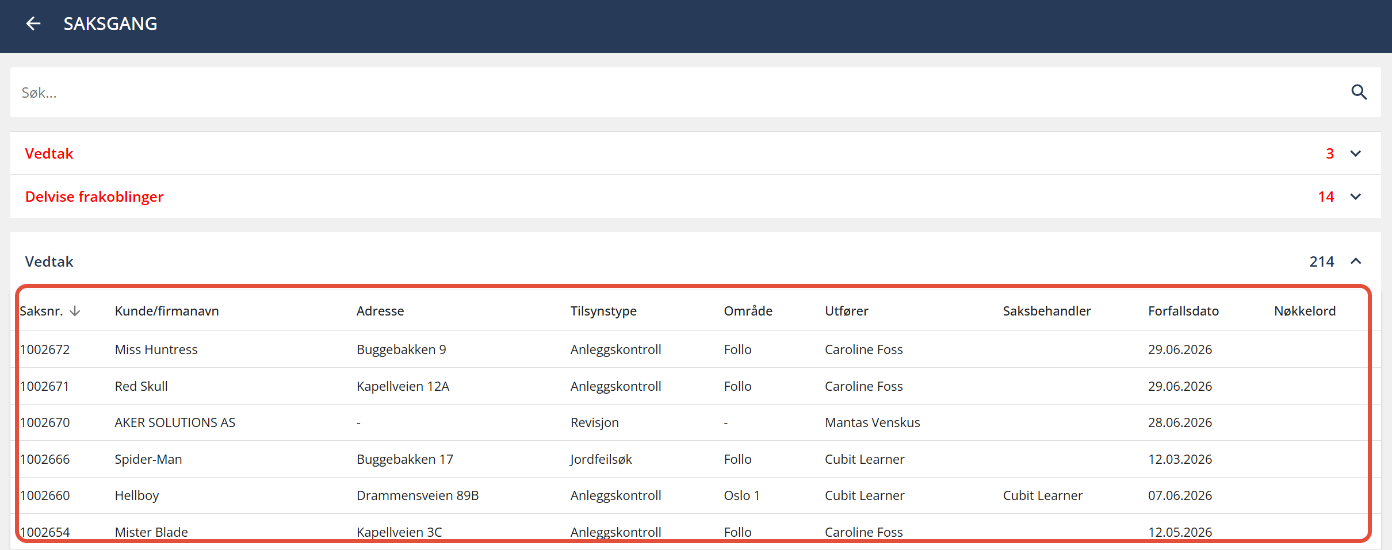Collapse the Vedtak 214 section chevron
The height and width of the screenshot is (550, 1392).
click(x=1356, y=262)
